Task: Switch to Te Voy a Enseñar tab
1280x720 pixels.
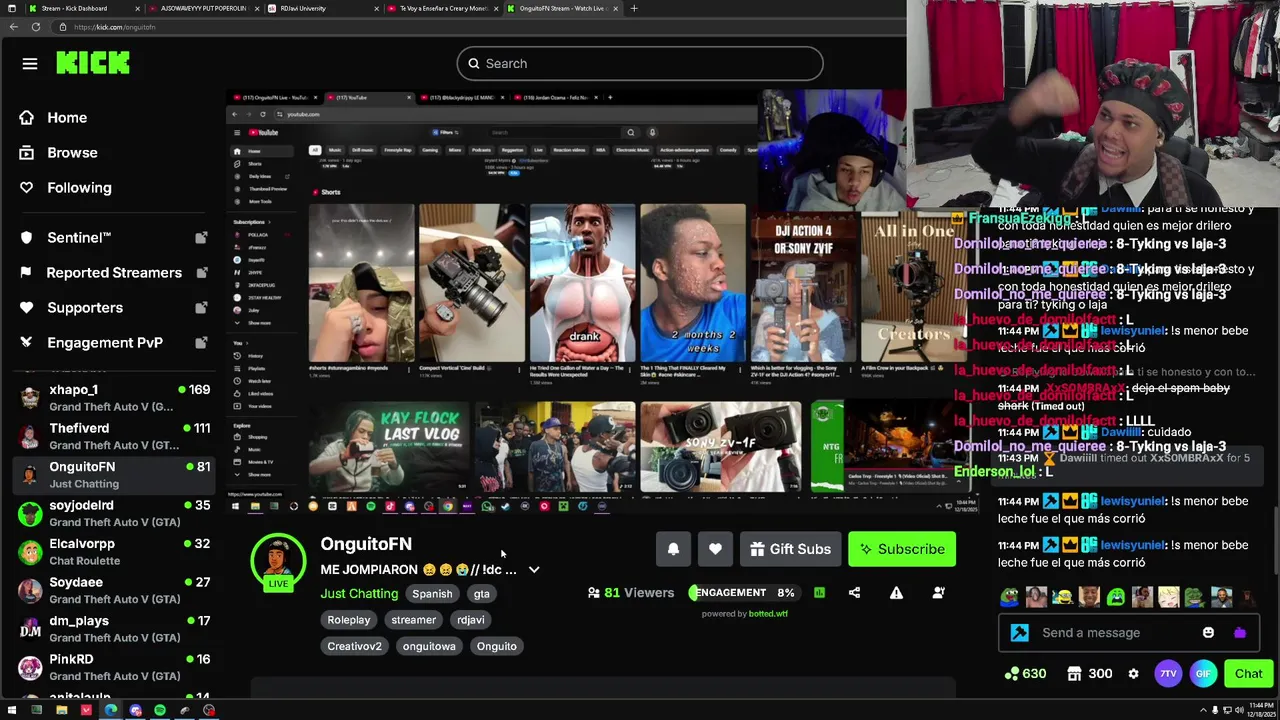Action: click(442, 8)
